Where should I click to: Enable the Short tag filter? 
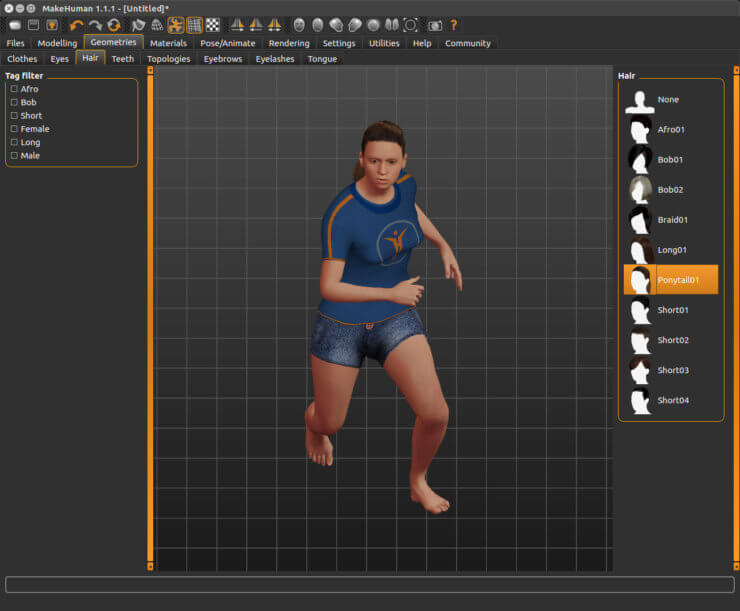click(x=14, y=116)
